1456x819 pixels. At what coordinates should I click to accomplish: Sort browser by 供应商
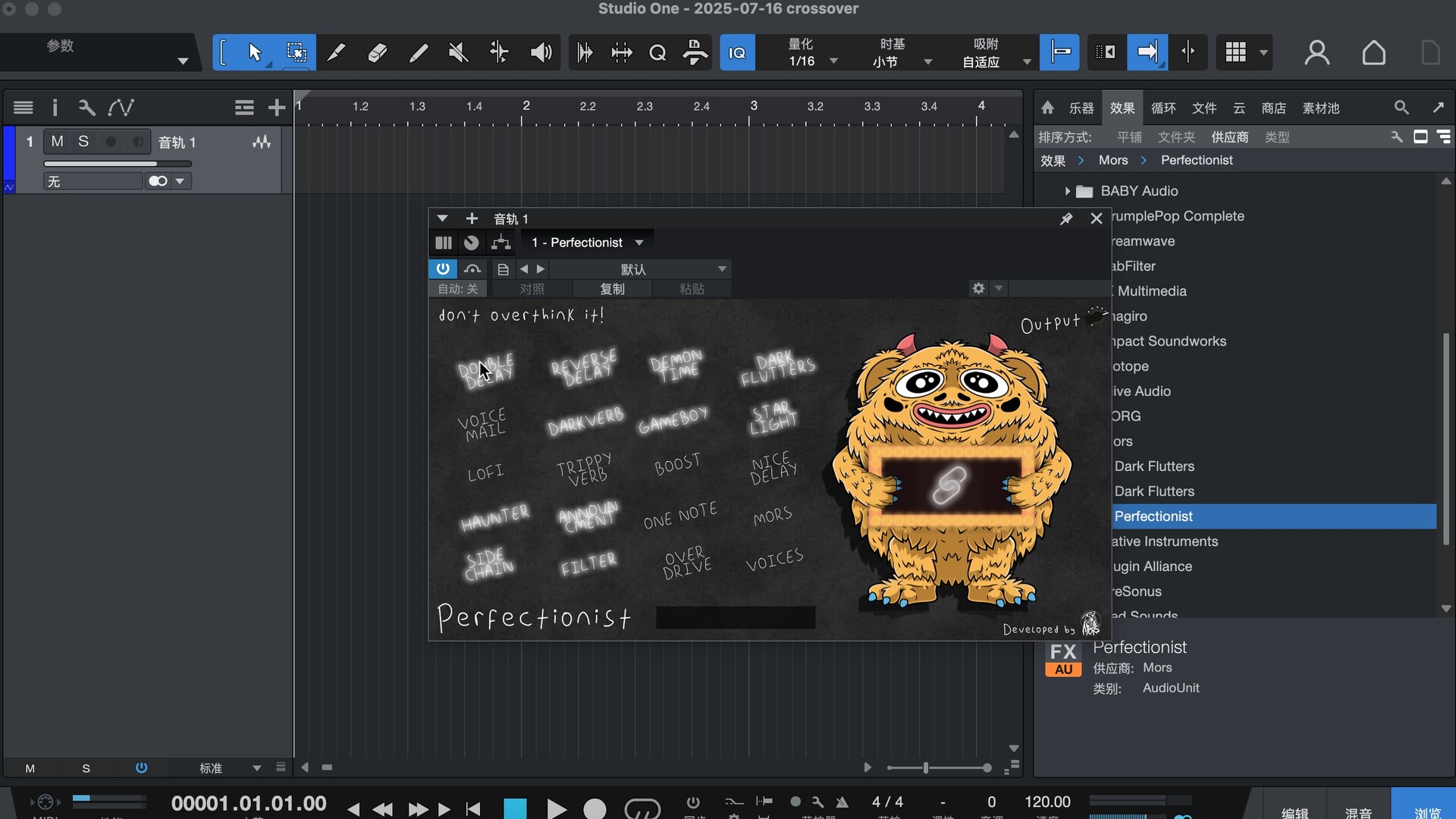1230,137
